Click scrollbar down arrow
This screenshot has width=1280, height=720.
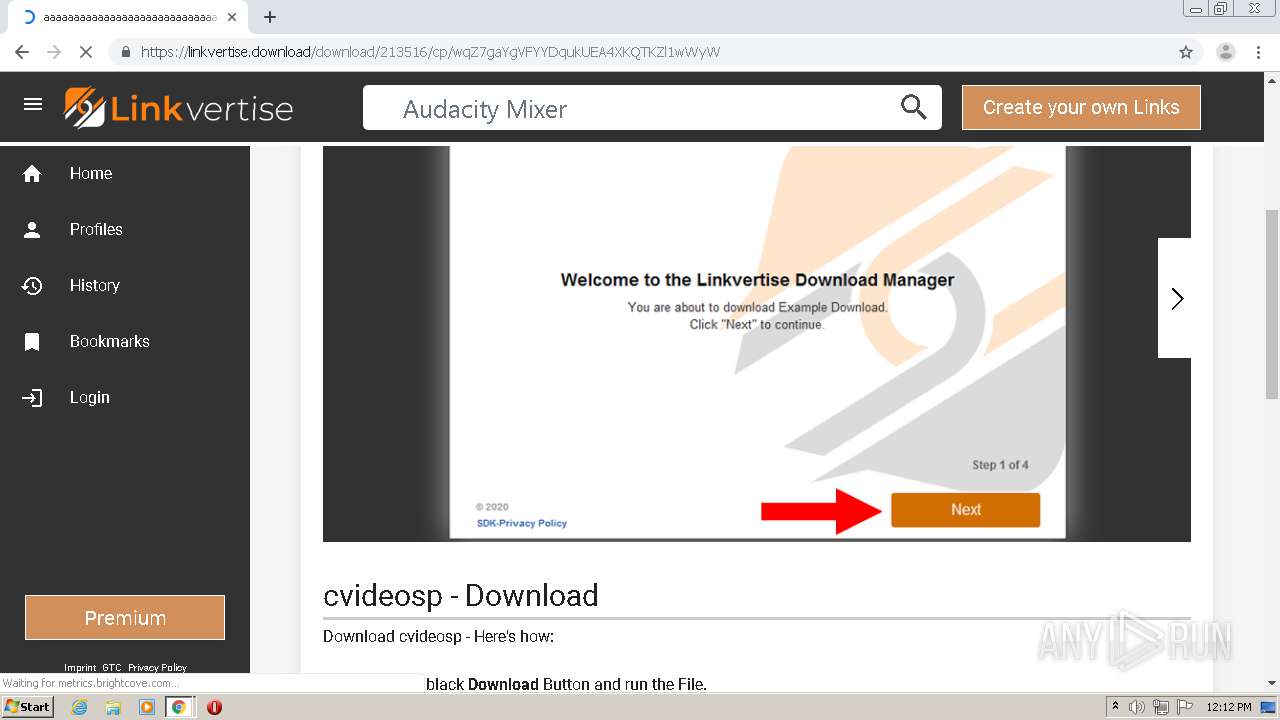pos(1272,683)
